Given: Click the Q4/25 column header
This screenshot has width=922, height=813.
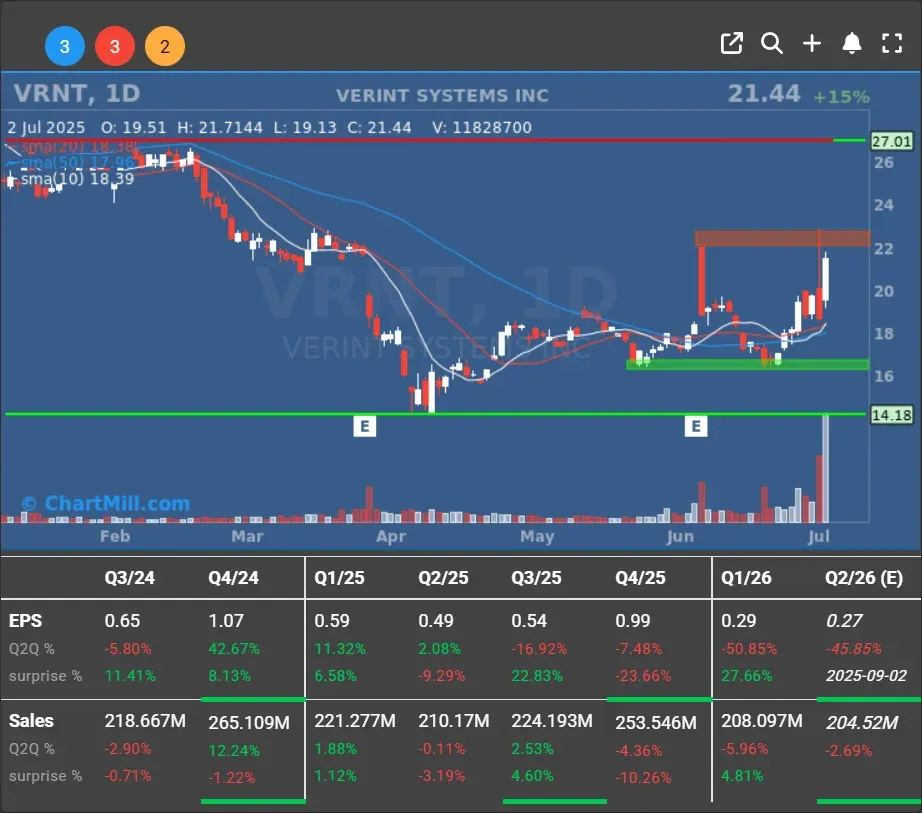Looking at the screenshot, I should point(640,578).
